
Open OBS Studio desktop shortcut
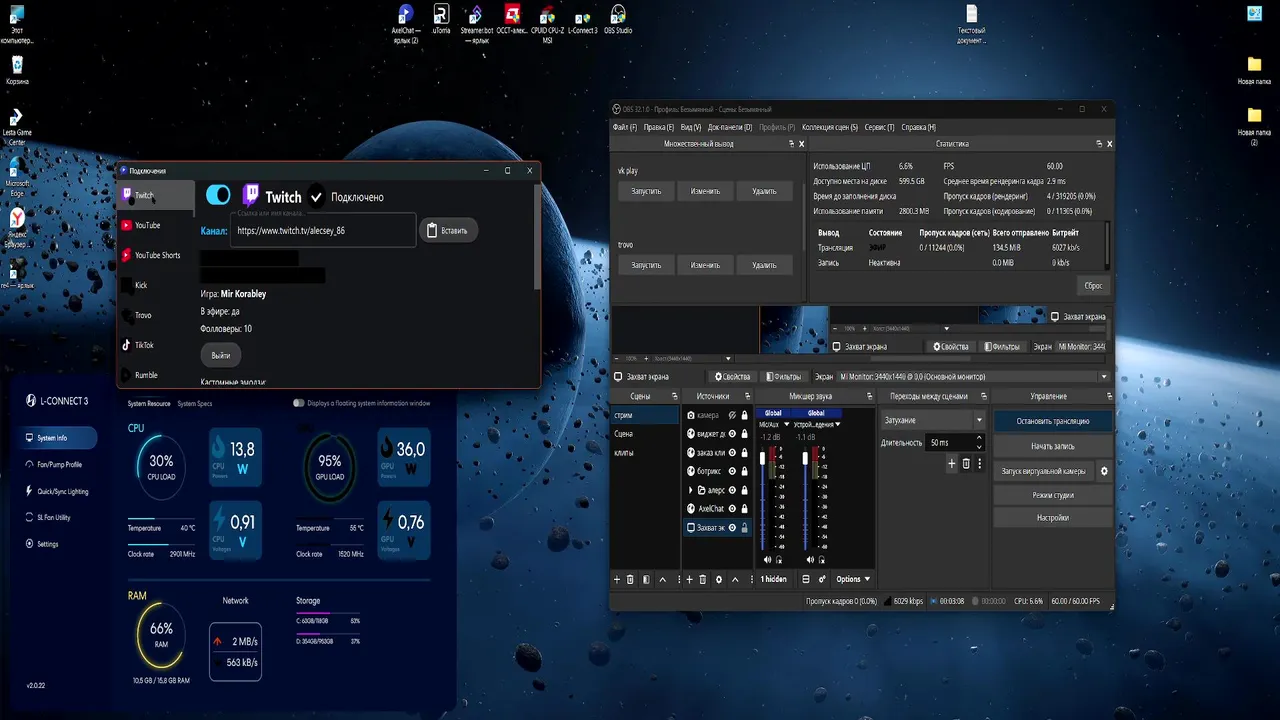[x=618, y=21]
